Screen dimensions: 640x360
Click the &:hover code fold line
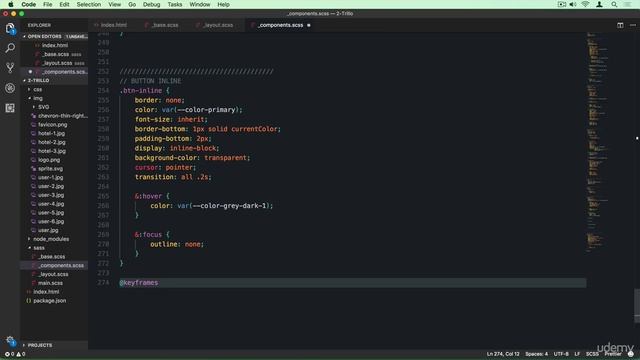pos(152,196)
